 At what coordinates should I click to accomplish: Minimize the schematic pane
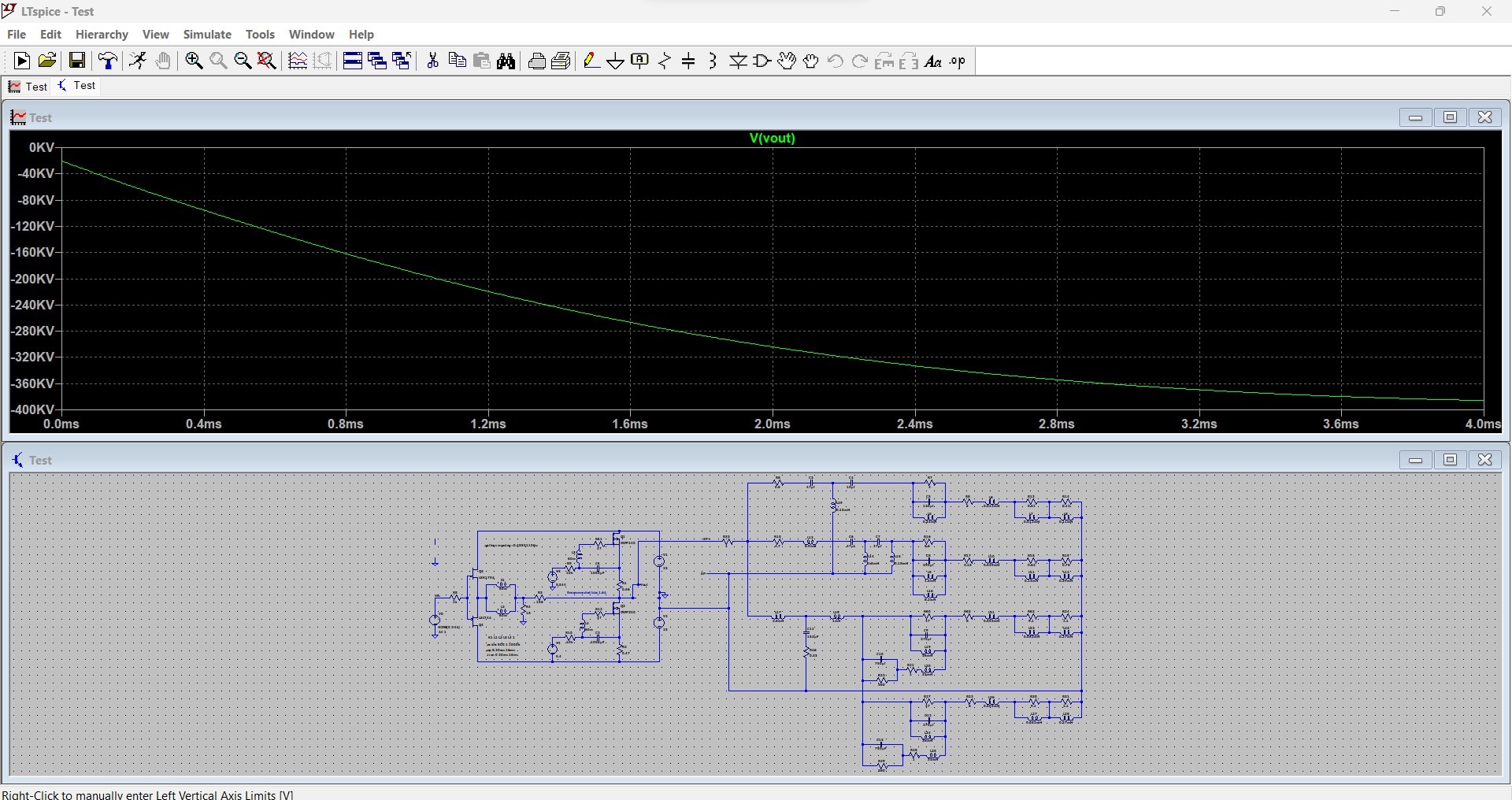1416,460
